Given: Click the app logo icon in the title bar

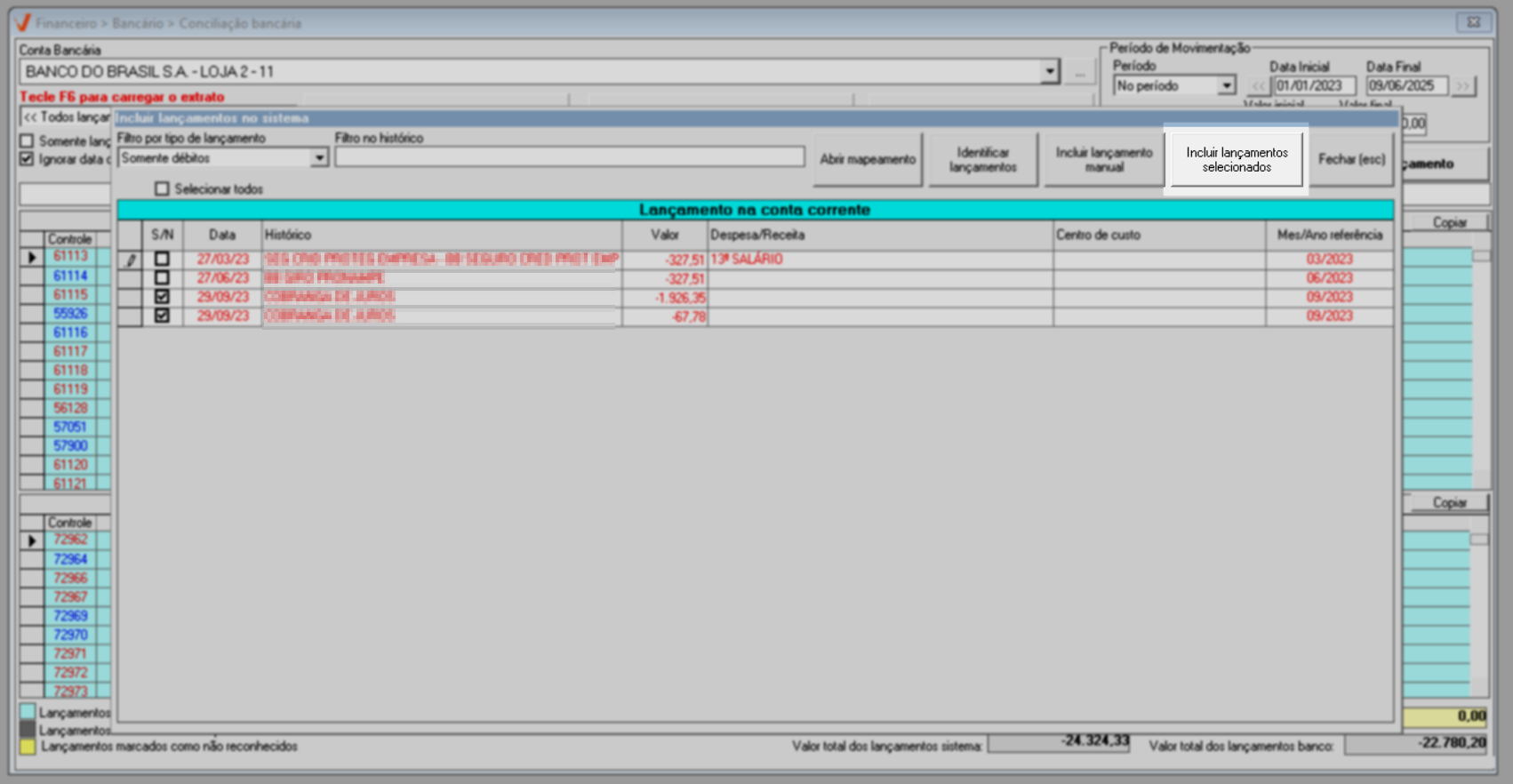Looking at the screenshot, I should tap(22, 23).
